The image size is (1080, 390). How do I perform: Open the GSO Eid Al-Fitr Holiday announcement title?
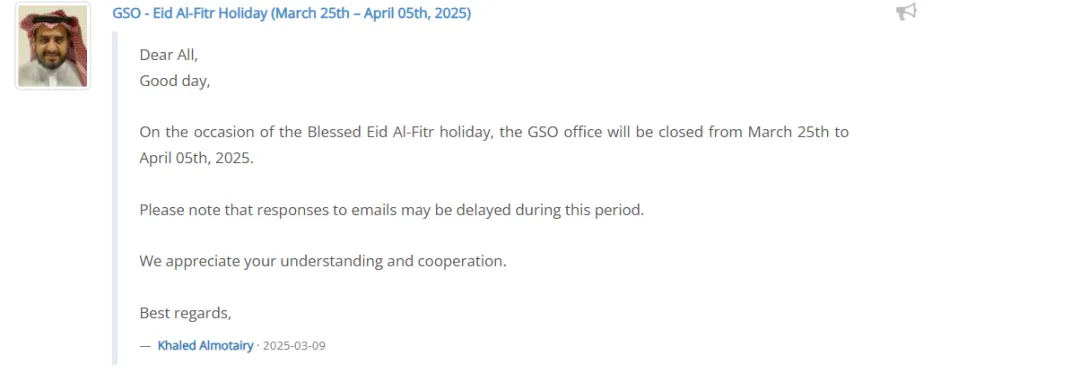[291, 13]
